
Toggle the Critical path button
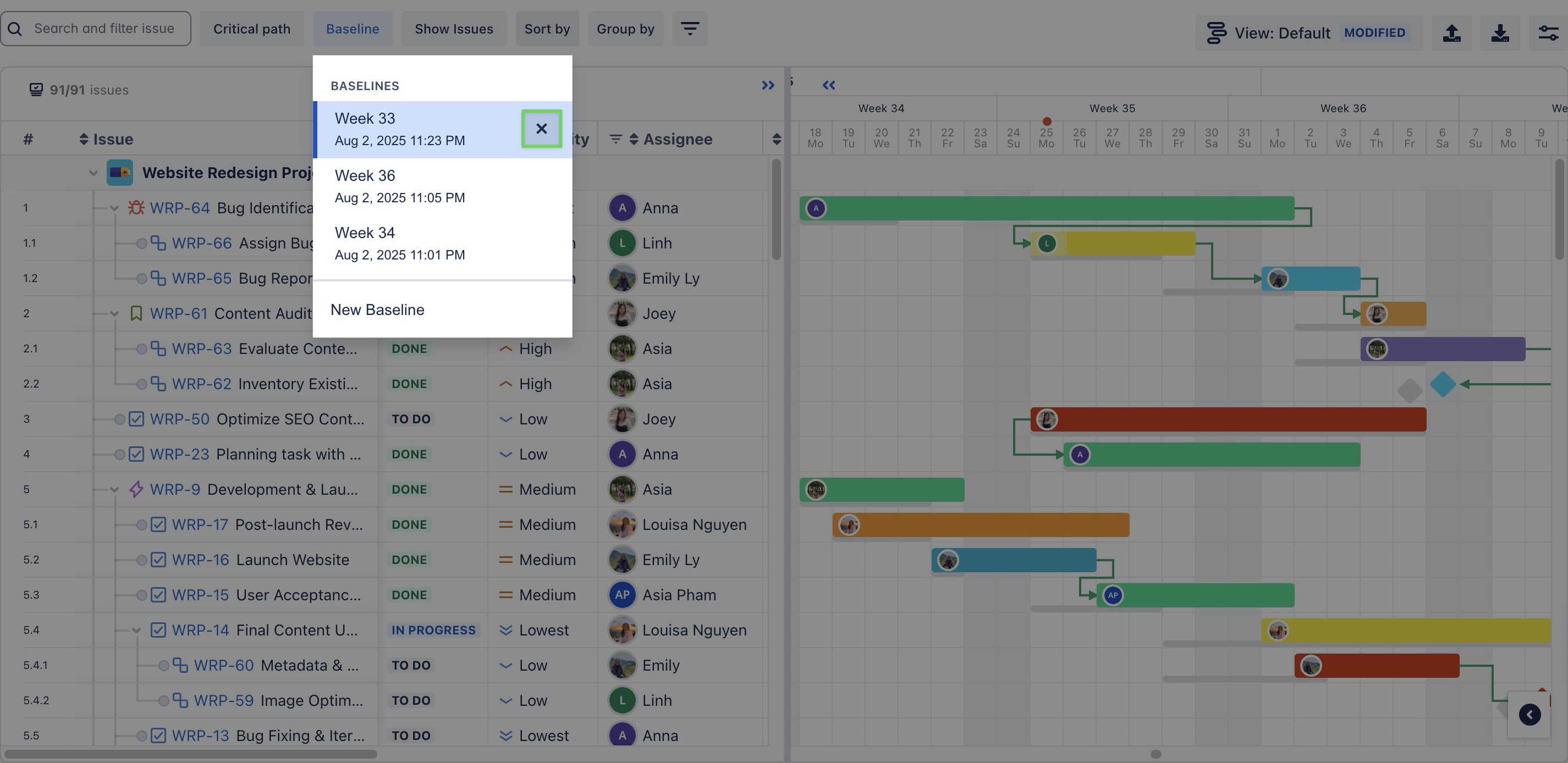click(251, 29)
